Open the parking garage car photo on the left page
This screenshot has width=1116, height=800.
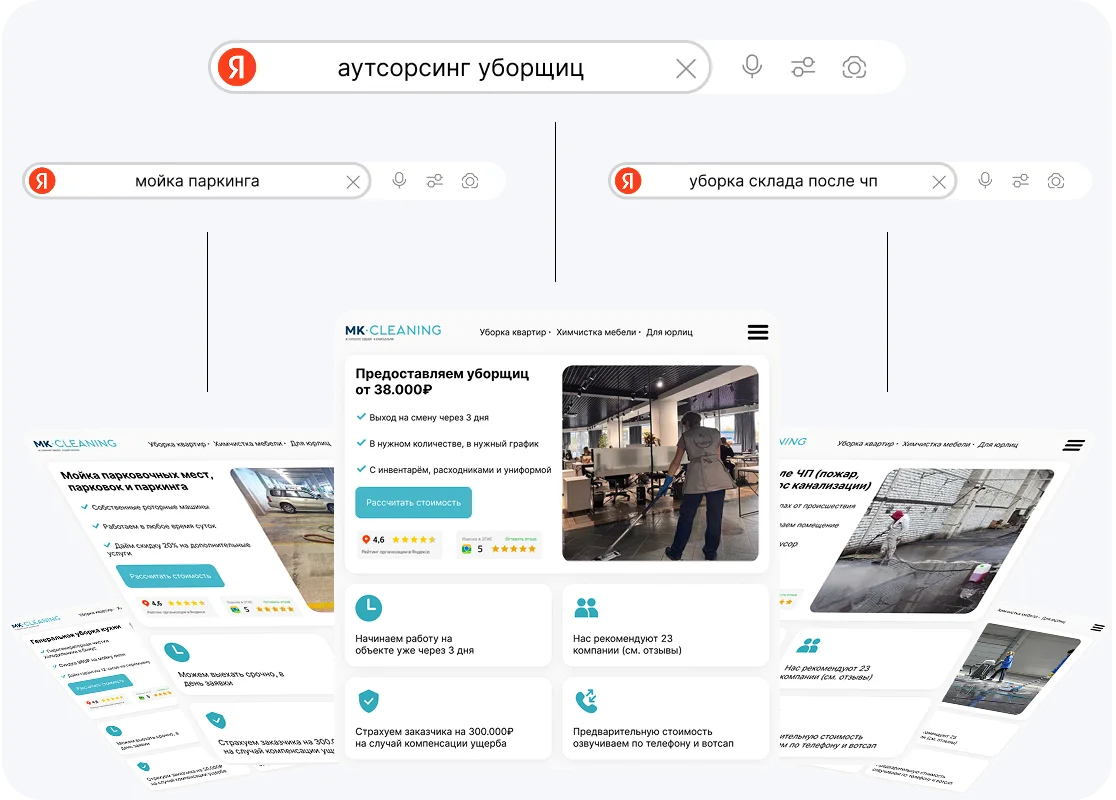[x=285, y=538]
